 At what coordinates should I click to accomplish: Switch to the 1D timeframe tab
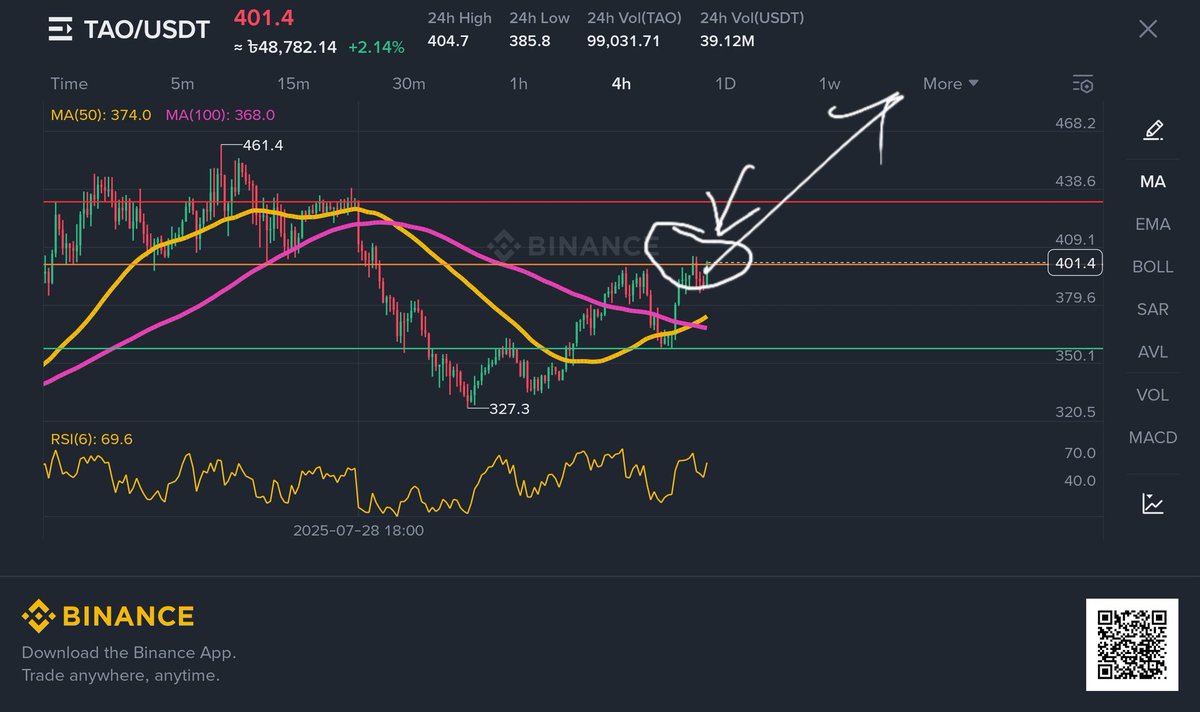coord(725,84)
